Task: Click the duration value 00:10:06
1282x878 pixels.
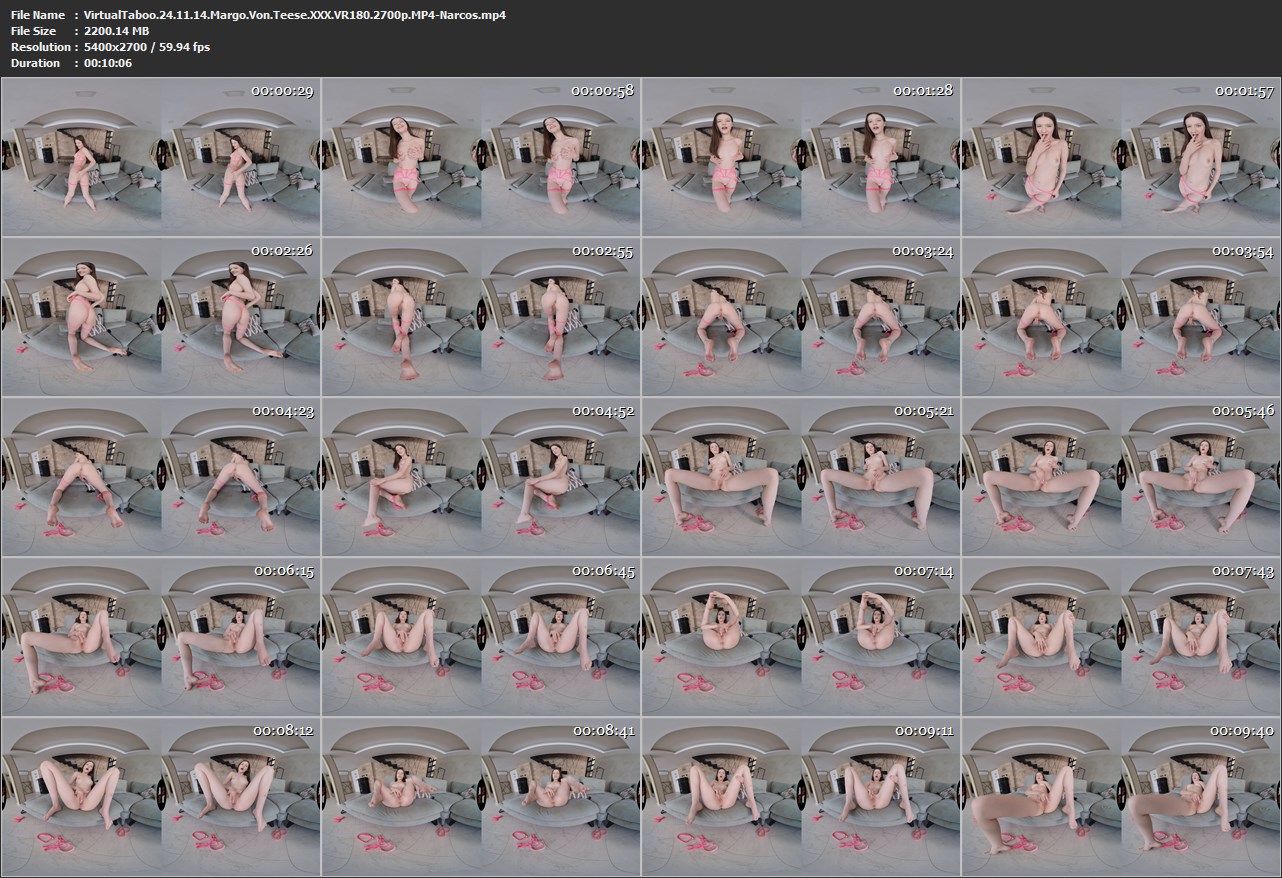Action: pos(109,63)
